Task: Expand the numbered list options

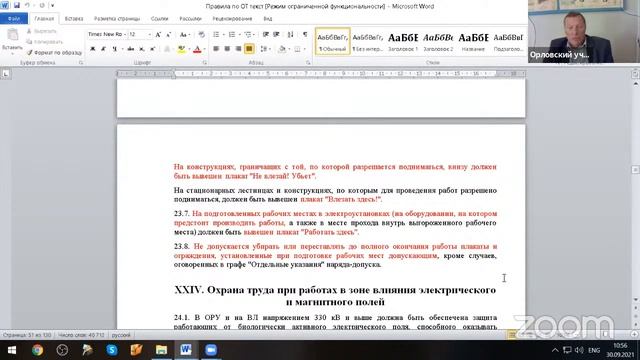Action: 239,35
